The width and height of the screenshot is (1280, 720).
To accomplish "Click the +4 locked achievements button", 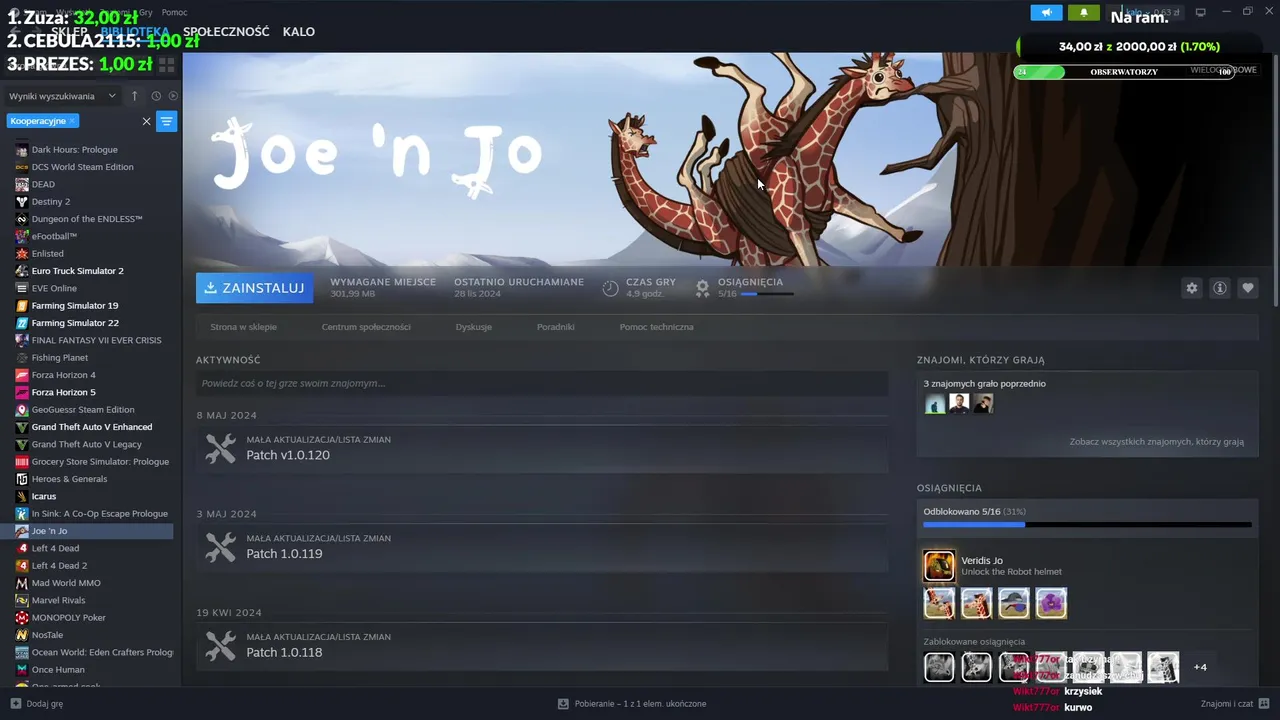I will coord(1200,667).
